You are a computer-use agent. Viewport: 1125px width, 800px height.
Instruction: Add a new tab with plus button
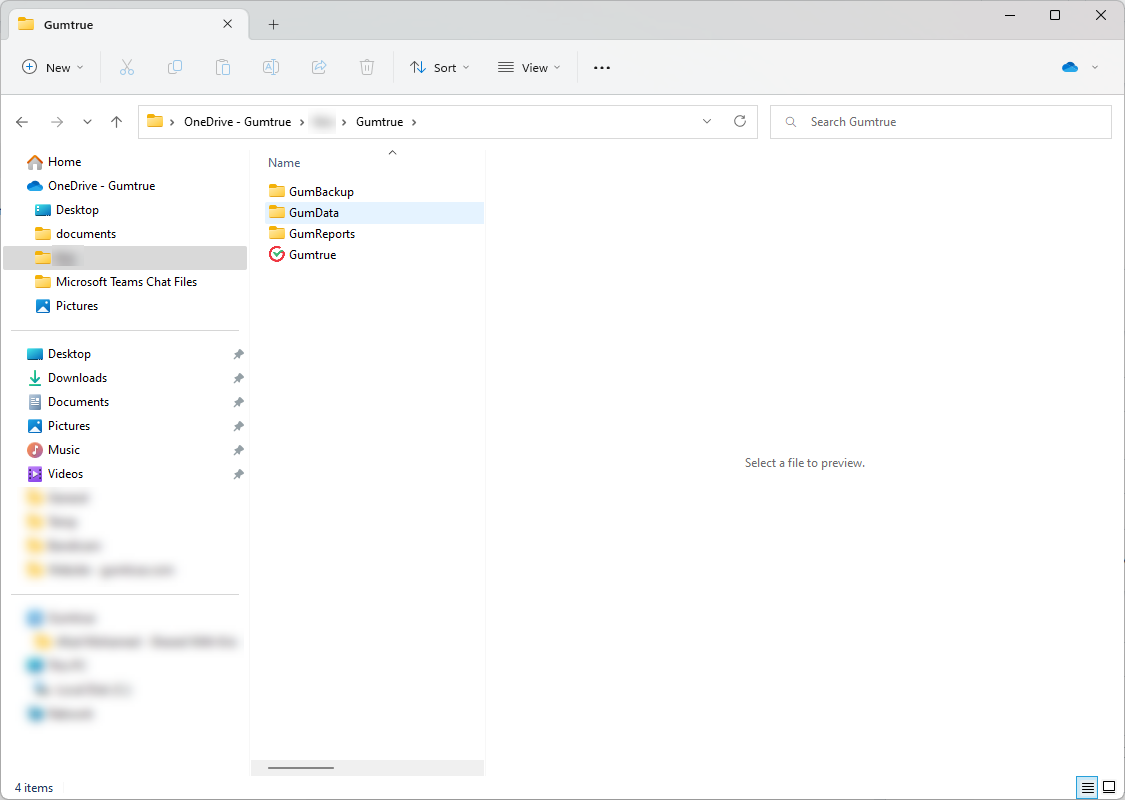(273, 24)
